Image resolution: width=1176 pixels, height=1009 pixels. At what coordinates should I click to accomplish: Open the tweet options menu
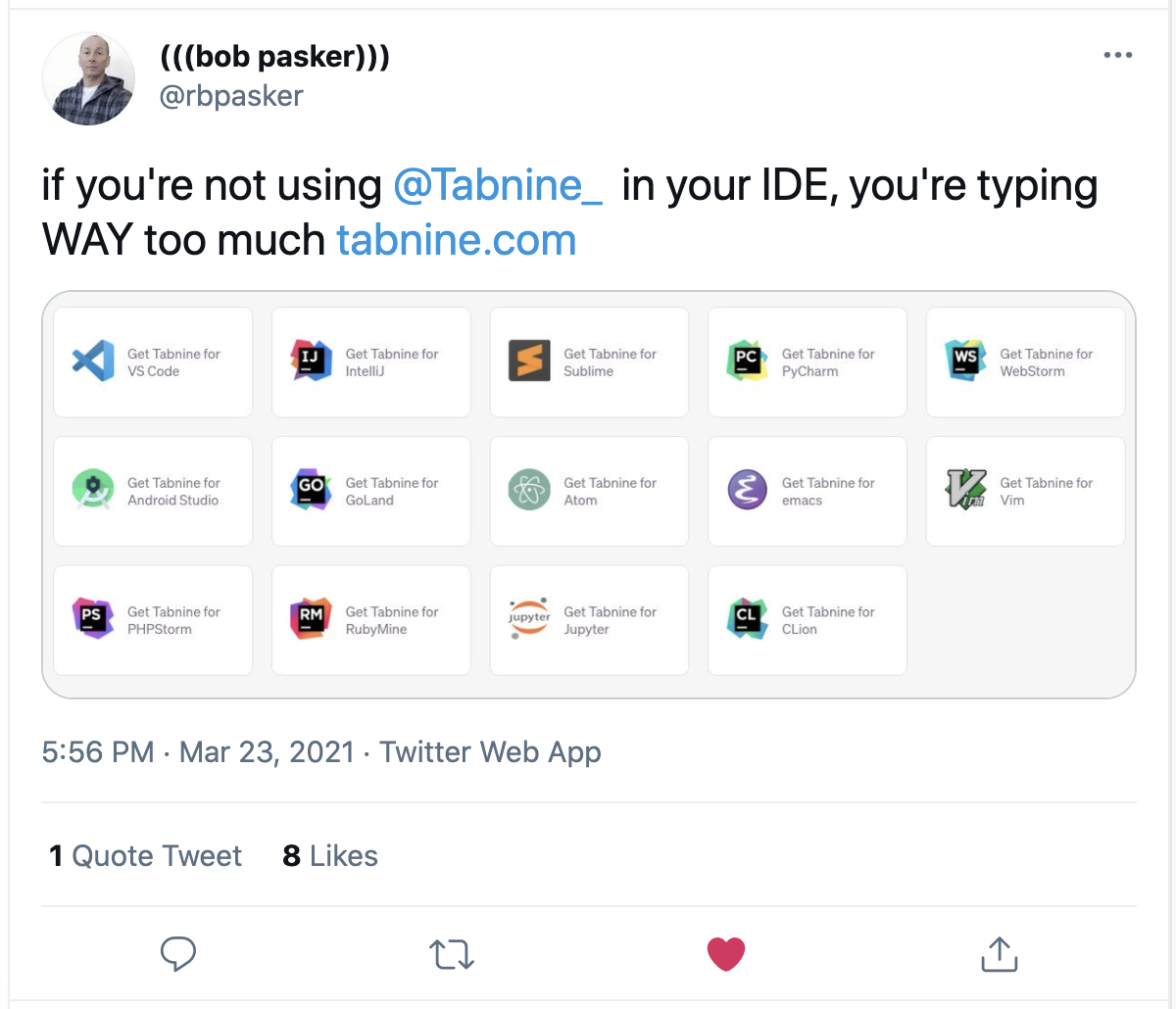point(1117,56)
